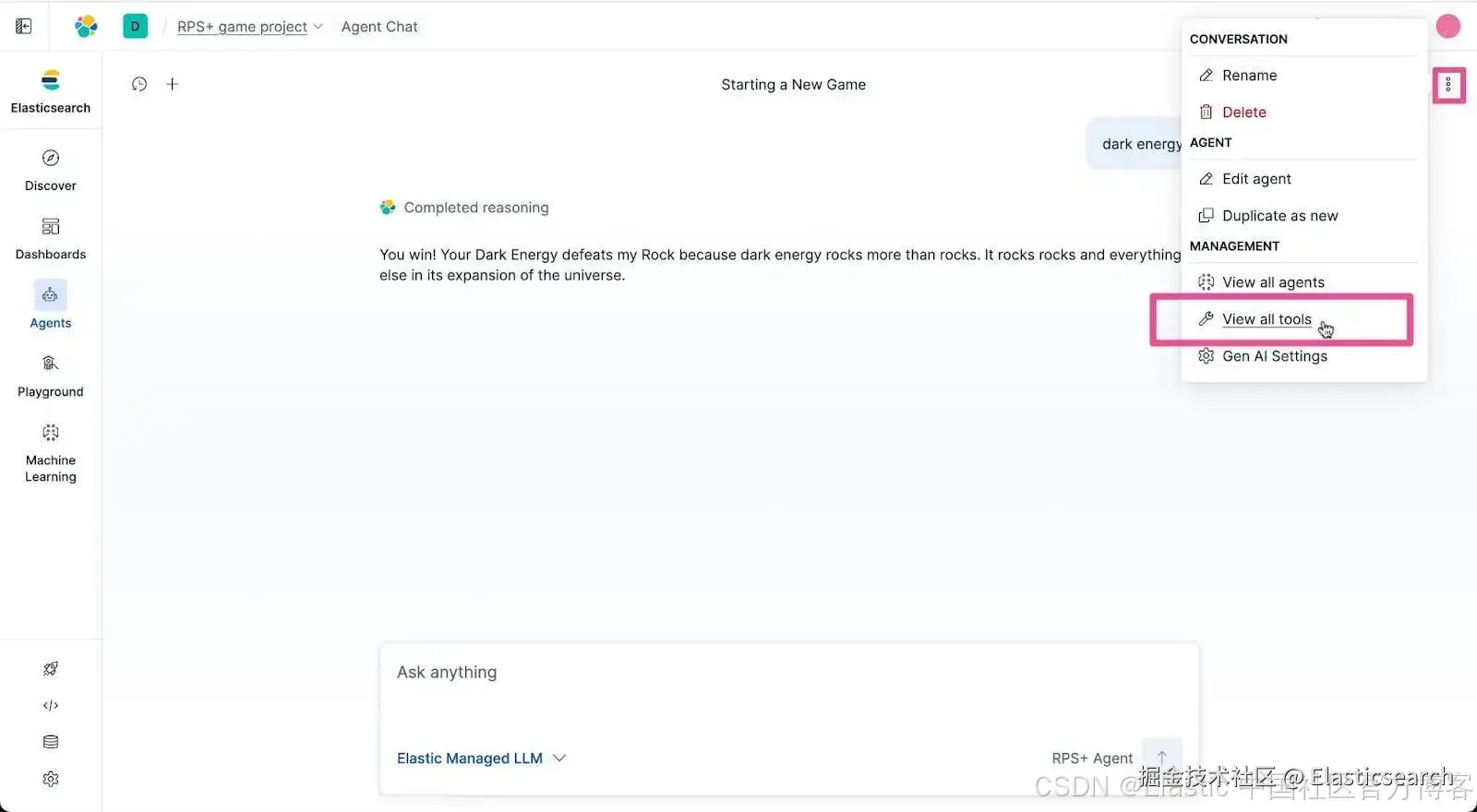The width and height of the screenshot is (1477, 812).
Task: Open Dashboards from the sidebar
Action: pyautogui.click(x=51, y=238)
